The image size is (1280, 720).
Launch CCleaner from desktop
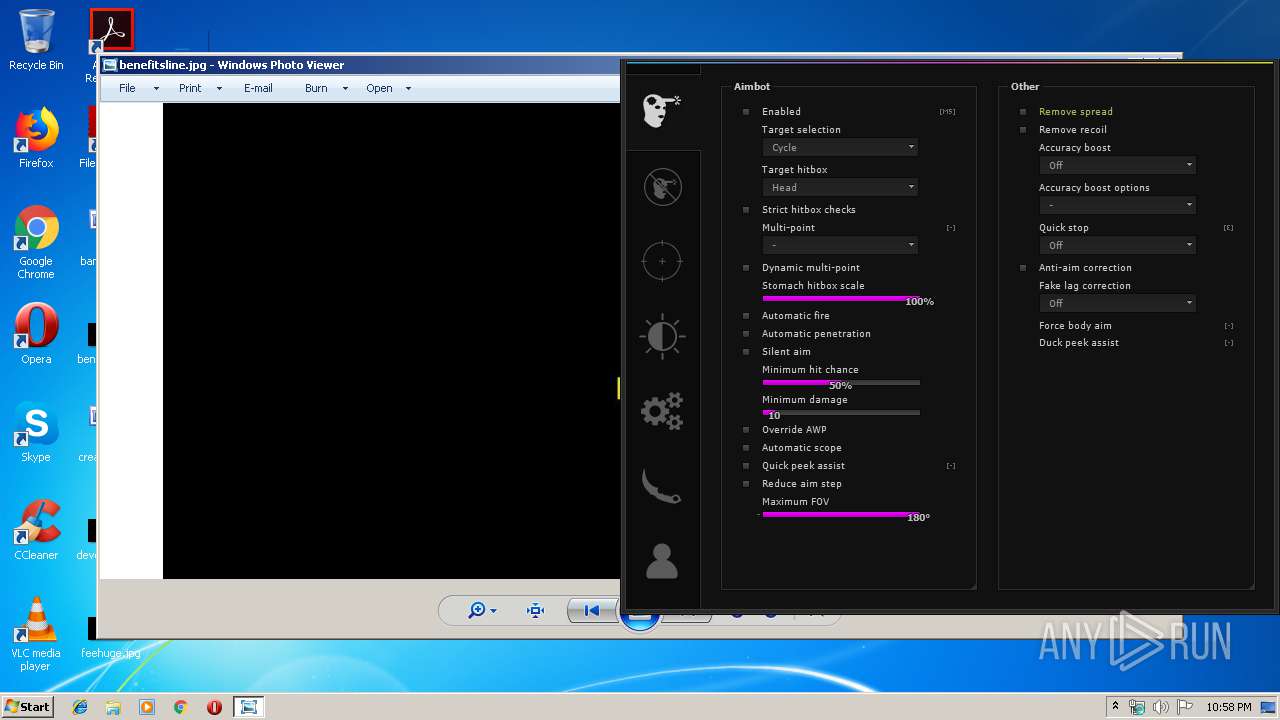[x=36, y=530]
